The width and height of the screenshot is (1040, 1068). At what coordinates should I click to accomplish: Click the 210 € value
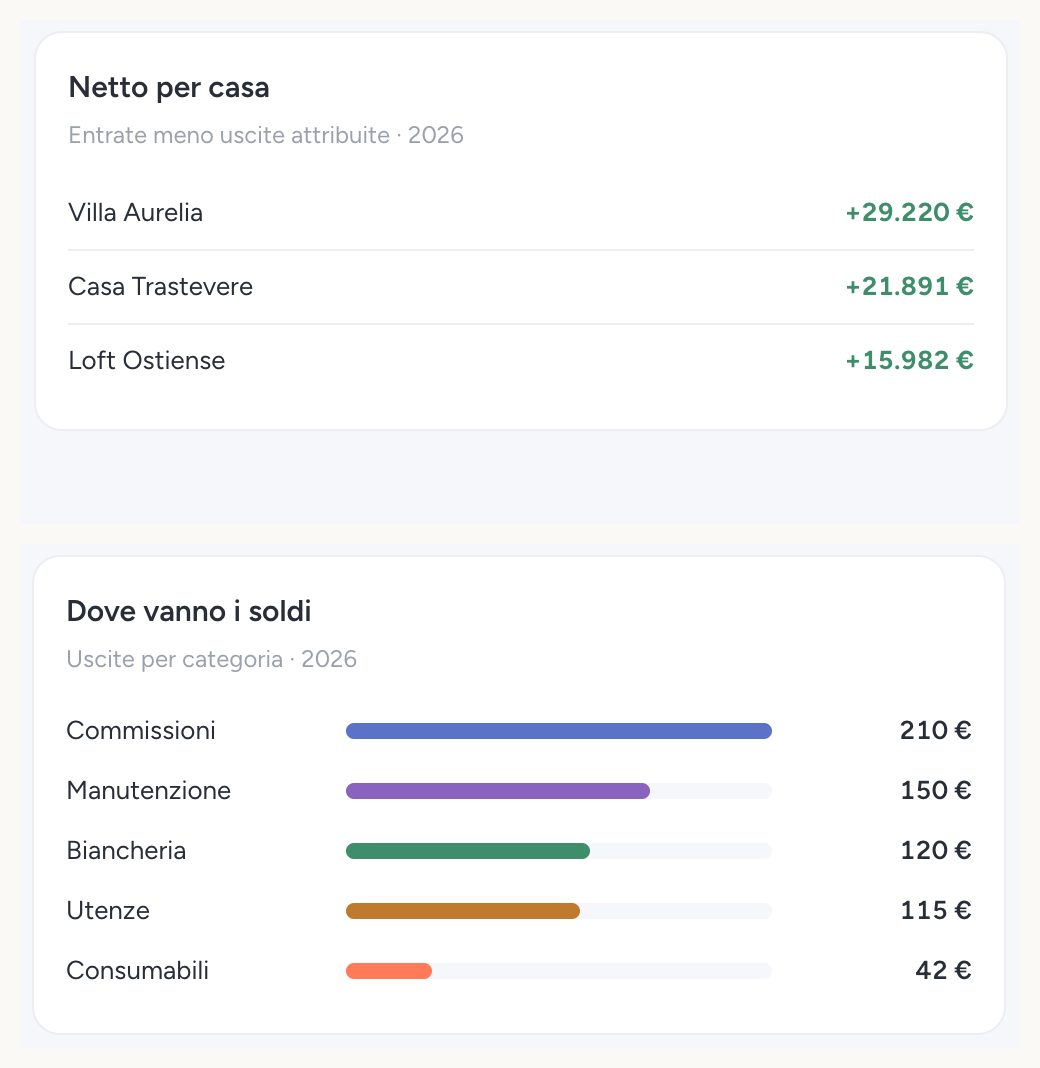(x=936, y=730)
